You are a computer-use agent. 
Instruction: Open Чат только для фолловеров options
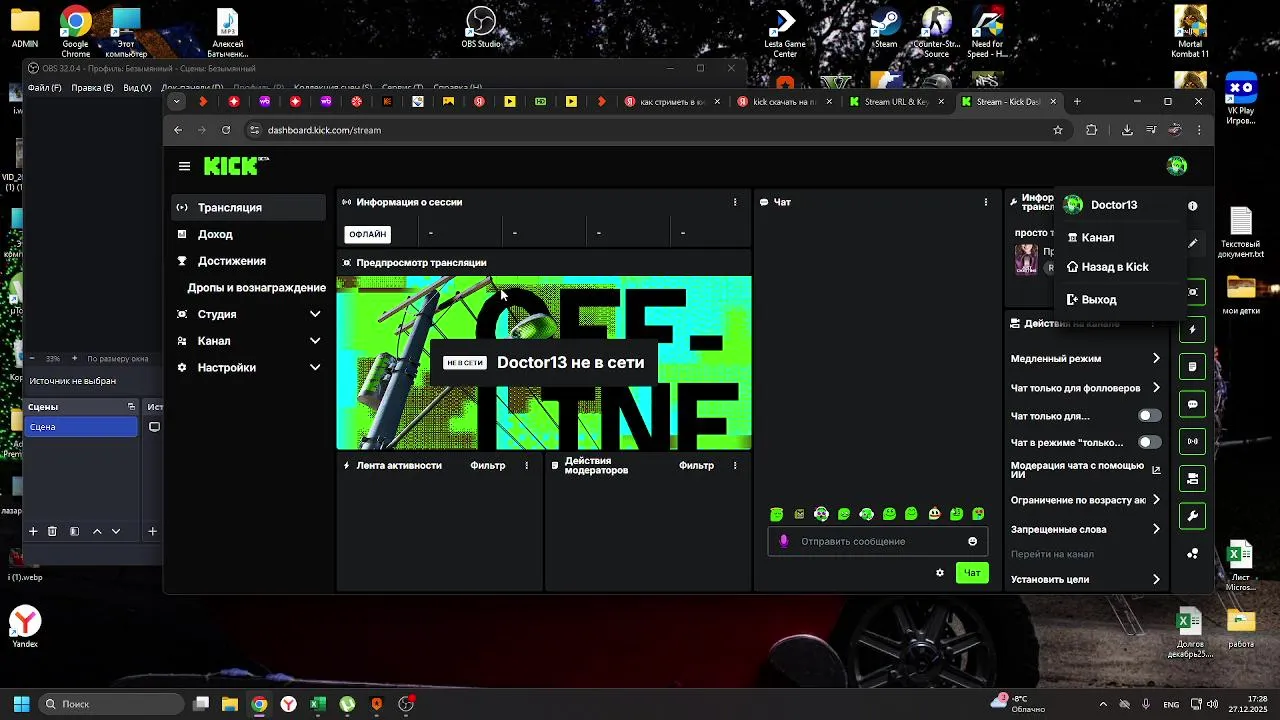click(x=1085, y=388)
